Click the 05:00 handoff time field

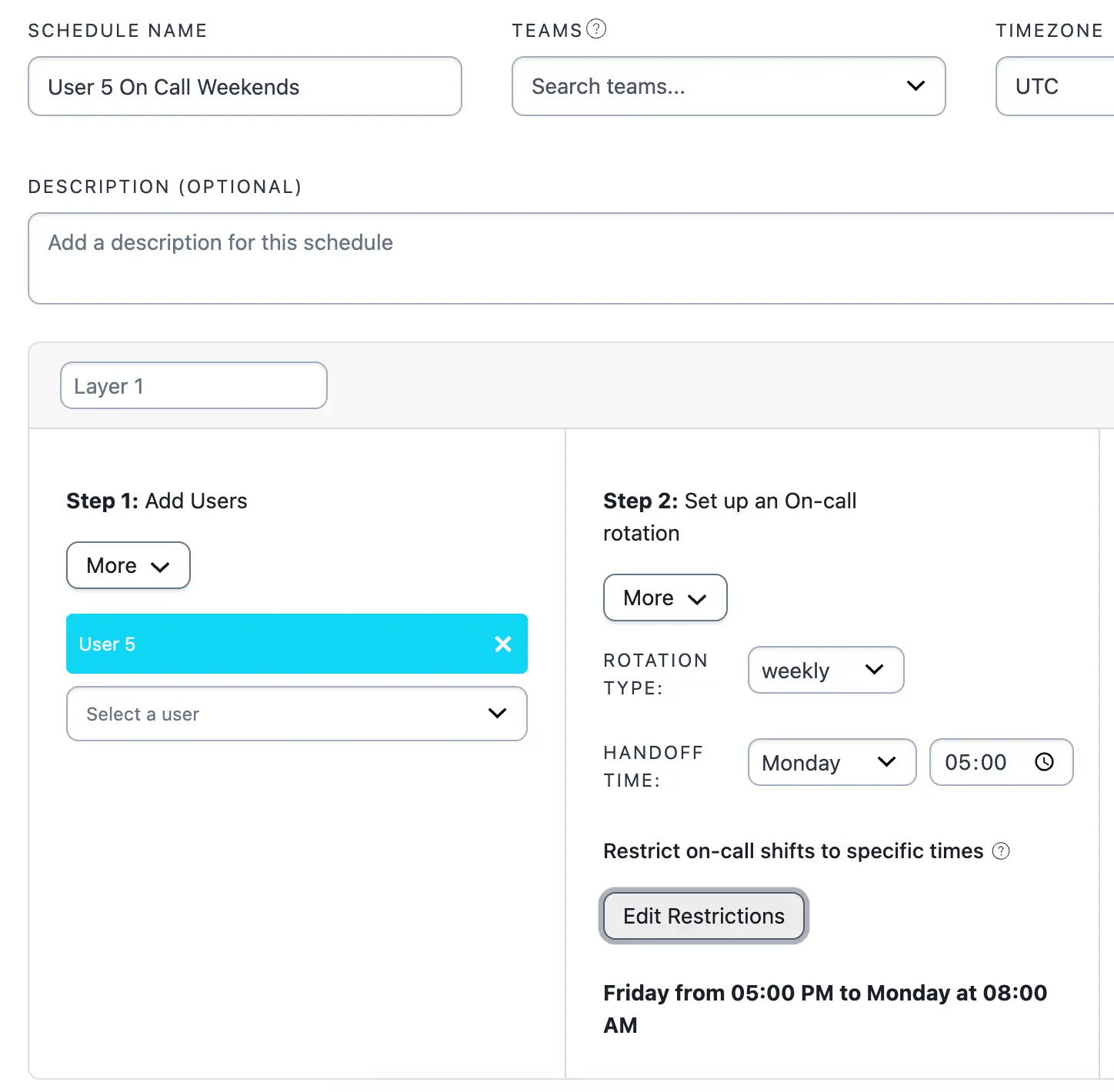click(x=1001, y=762)
